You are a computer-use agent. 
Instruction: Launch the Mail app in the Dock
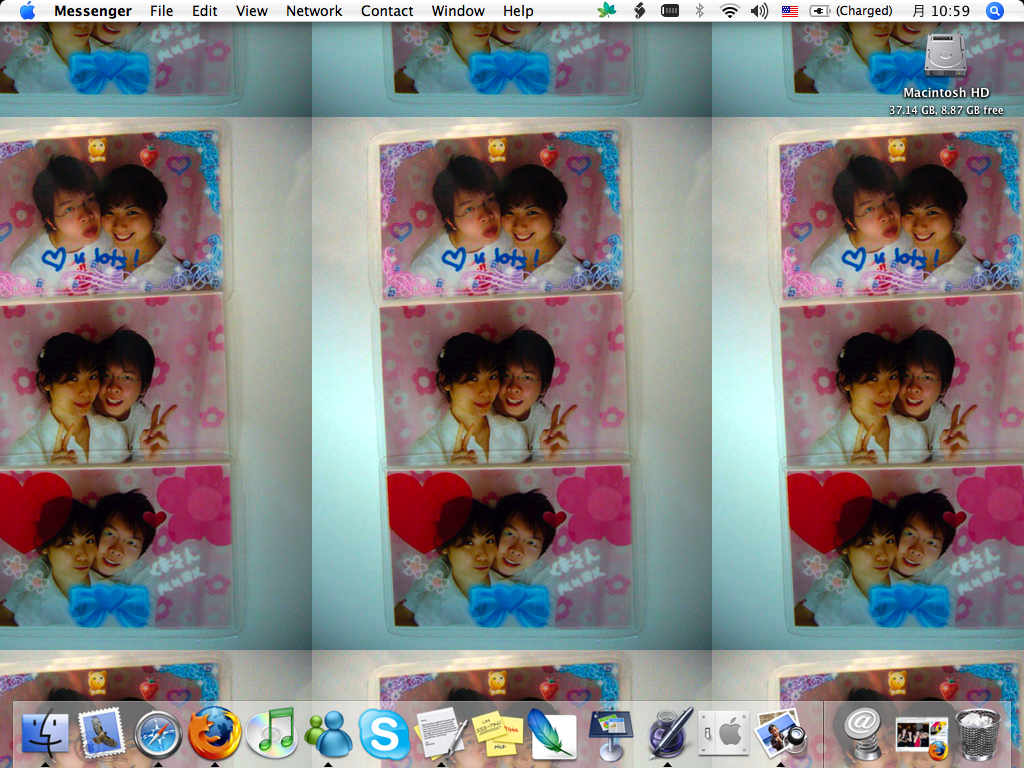tap(101, 734)
